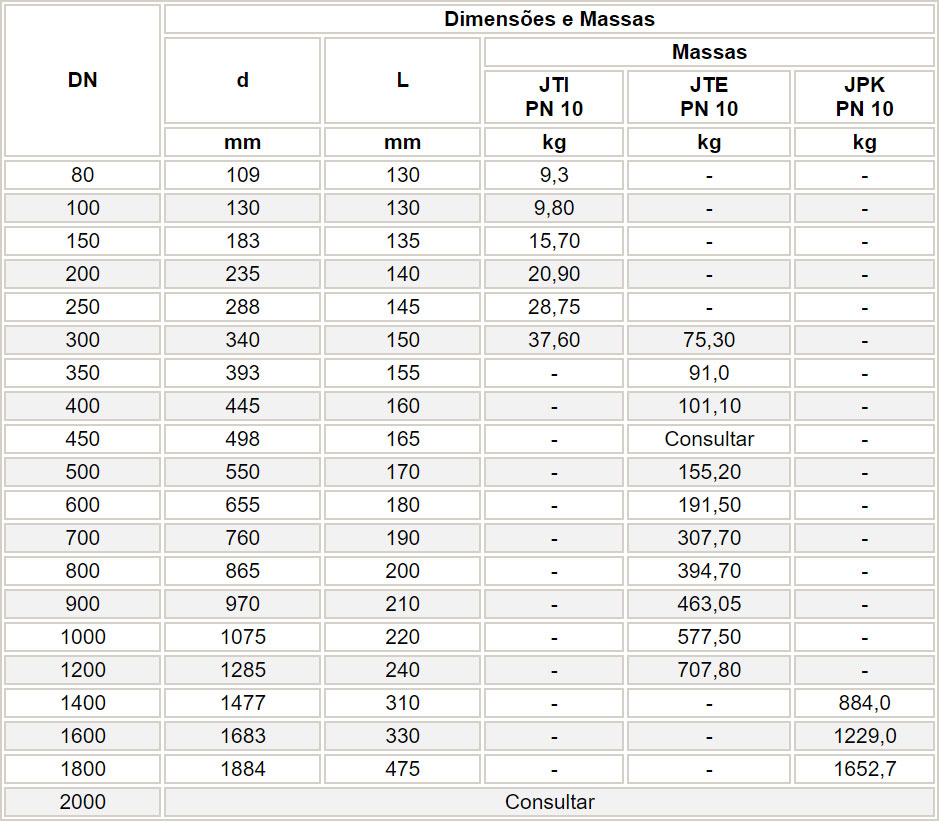This screenshot has height=821, width=939.
Task: Select the mass value '28,75'
Action: coord(554,307)
